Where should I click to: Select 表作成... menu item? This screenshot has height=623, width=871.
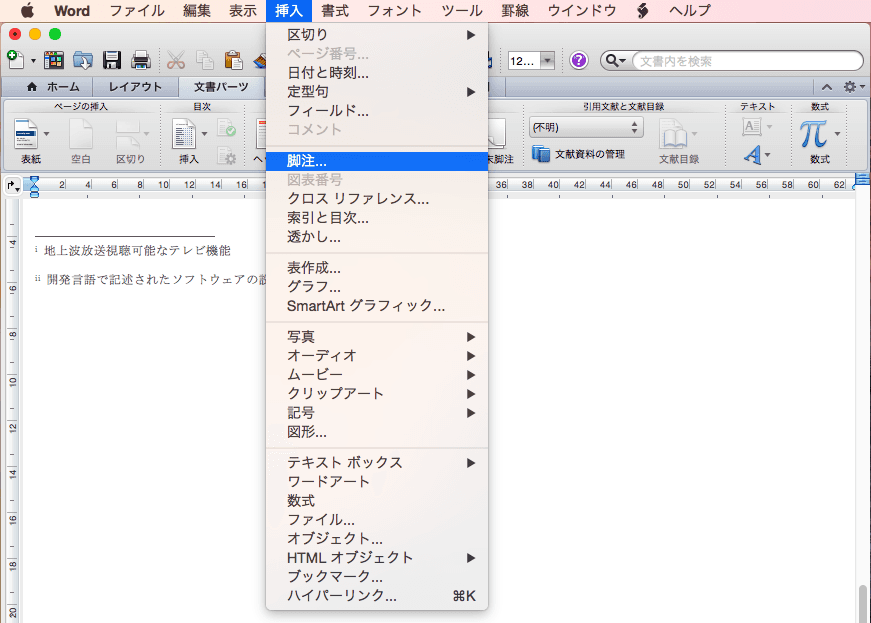point(377,268)
